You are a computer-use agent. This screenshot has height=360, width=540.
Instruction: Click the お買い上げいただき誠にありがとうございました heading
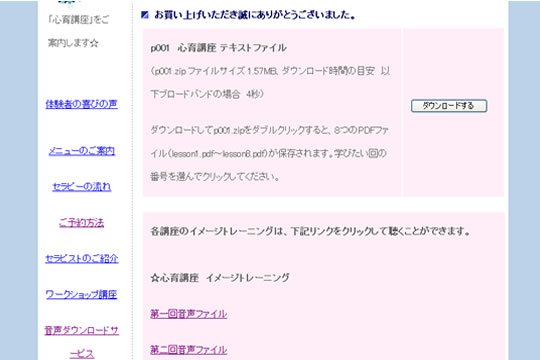(x=255, y=15)
